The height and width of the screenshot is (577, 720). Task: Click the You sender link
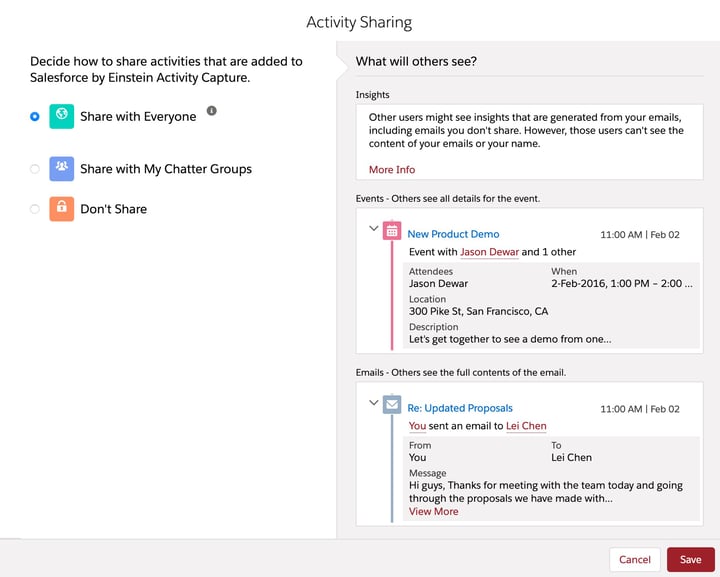pos(417,426)
